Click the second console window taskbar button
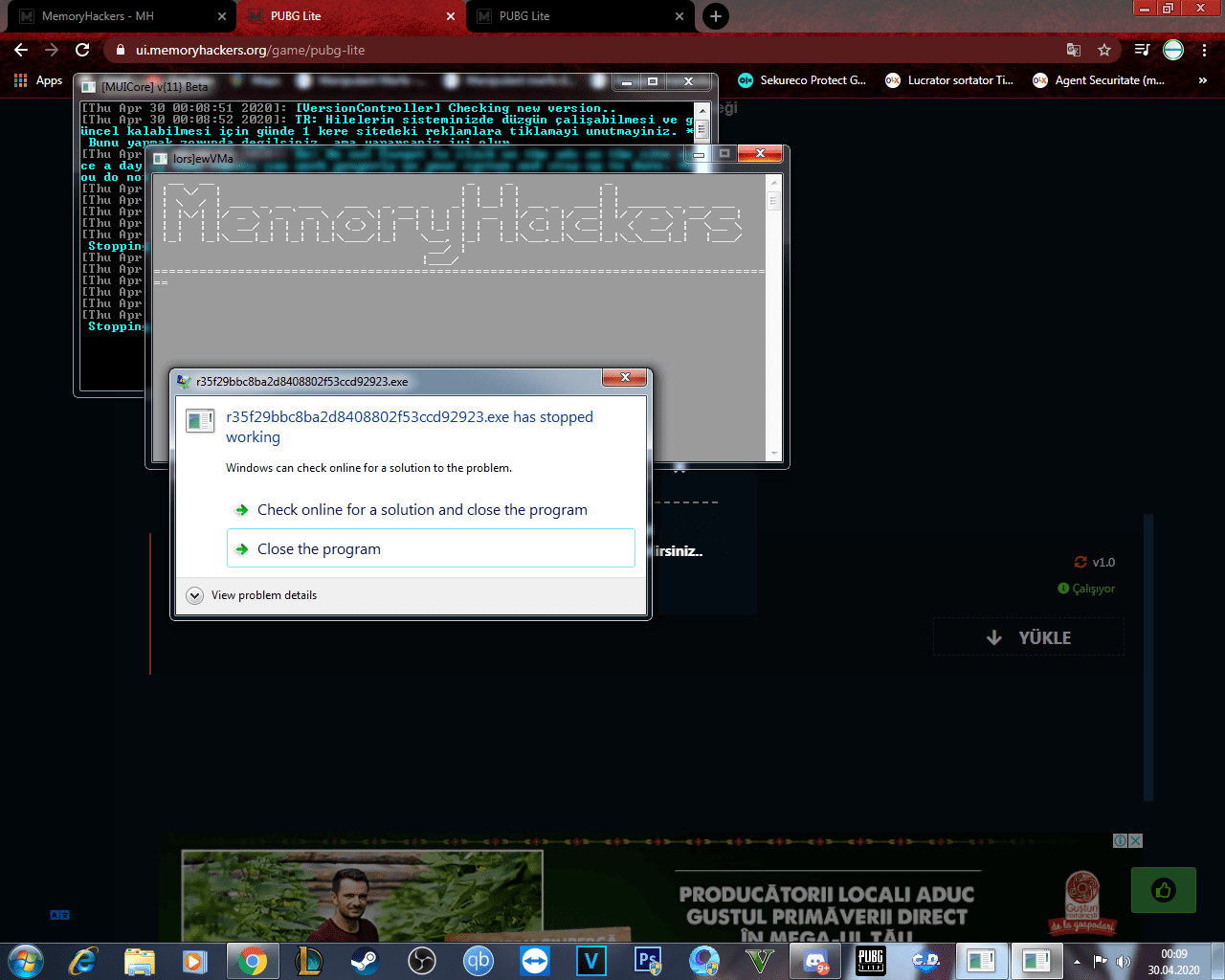This screenshot has height=980, width=1225. tap(1036, 960)
